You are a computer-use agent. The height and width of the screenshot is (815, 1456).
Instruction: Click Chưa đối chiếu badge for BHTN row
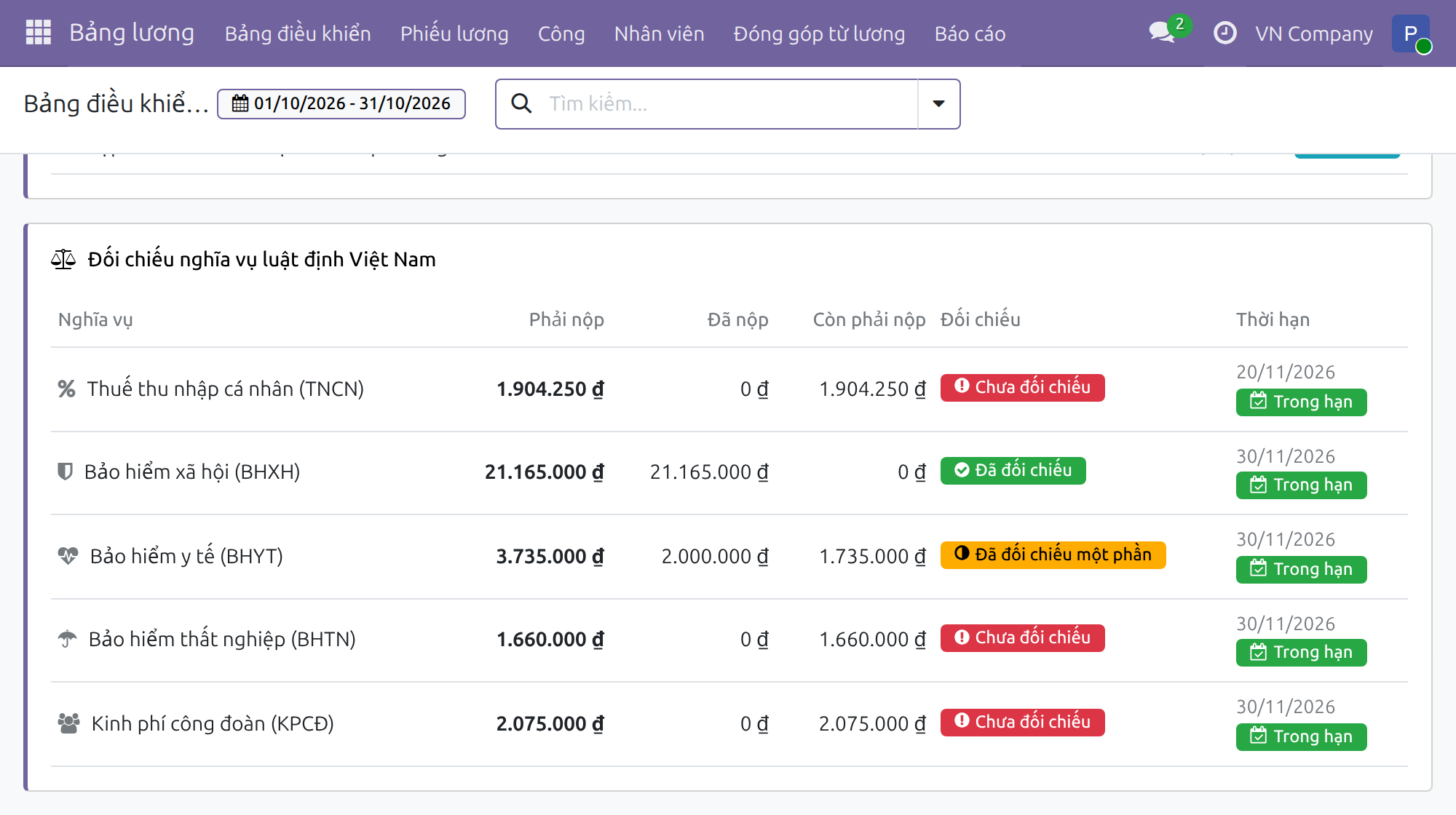click(x=1022, y=637)
